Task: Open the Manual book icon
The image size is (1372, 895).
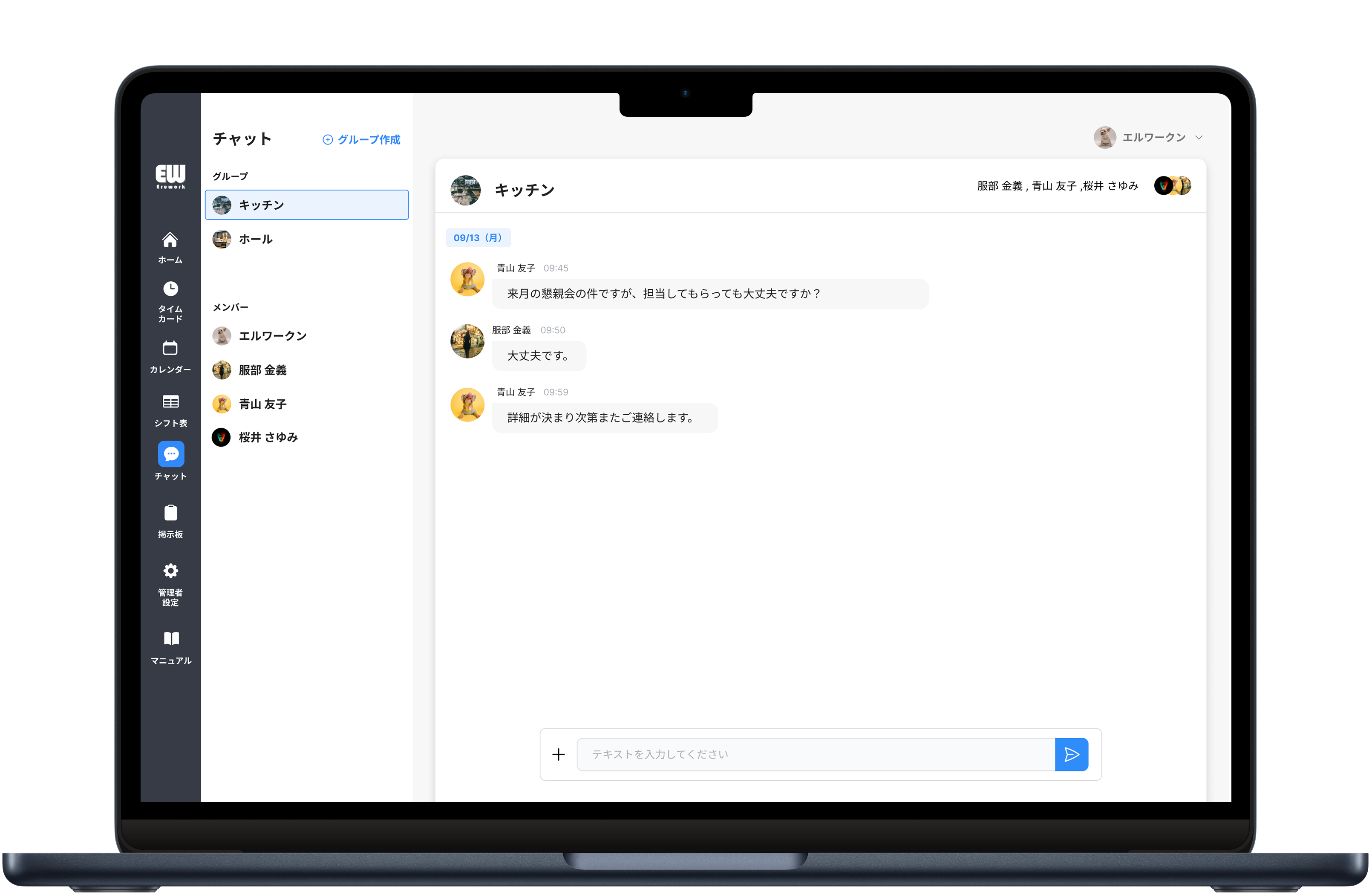Action: [x=171, y=638]
